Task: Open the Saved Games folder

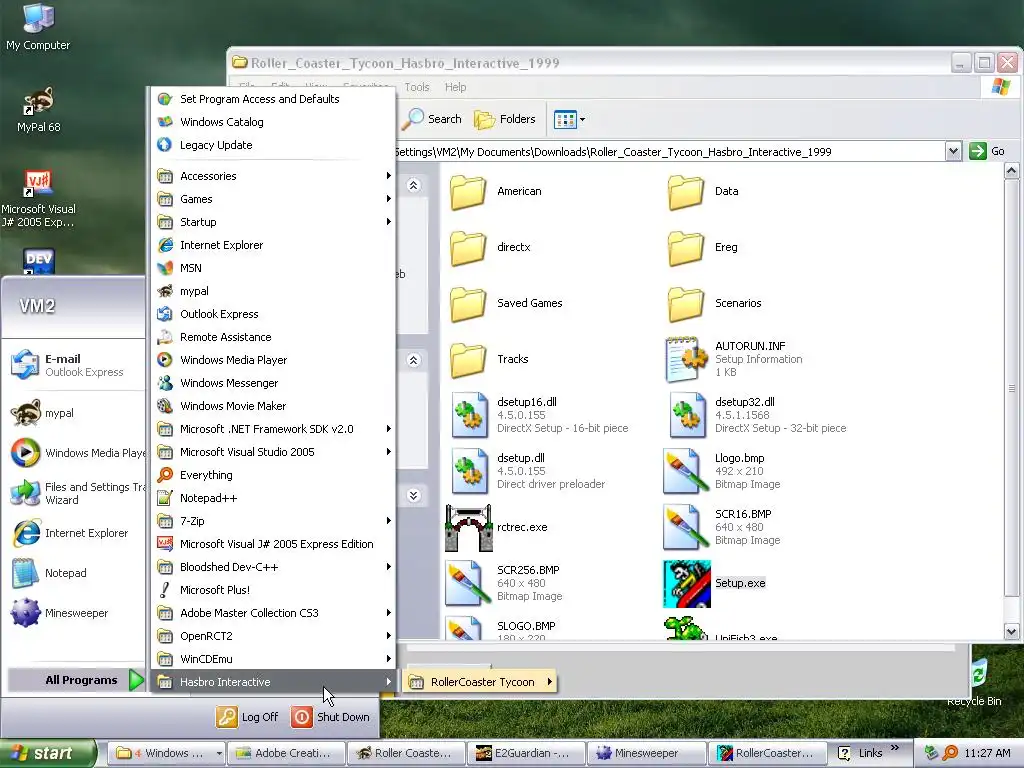Action: pyautogui.click(x=506, y=303)
